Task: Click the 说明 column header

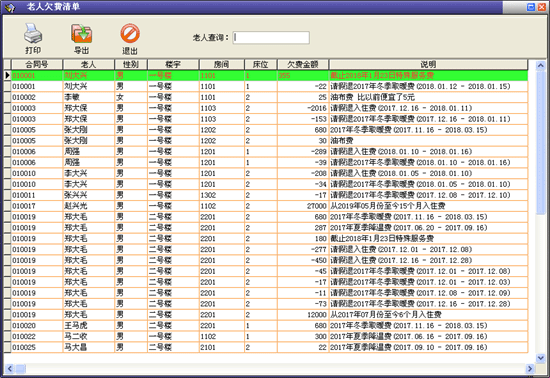Action: pos(428,65)
